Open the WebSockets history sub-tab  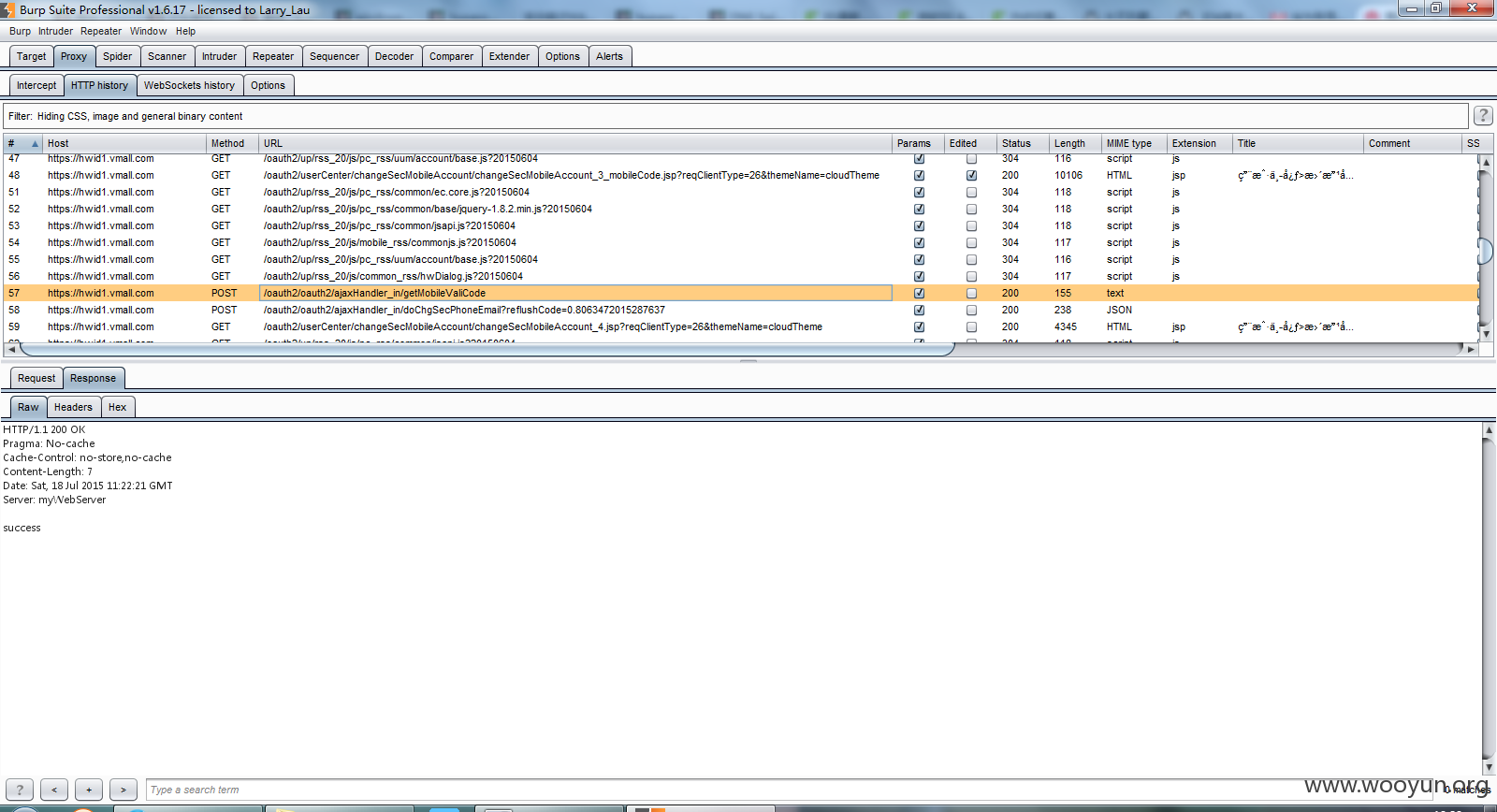(x=189, y=85)
